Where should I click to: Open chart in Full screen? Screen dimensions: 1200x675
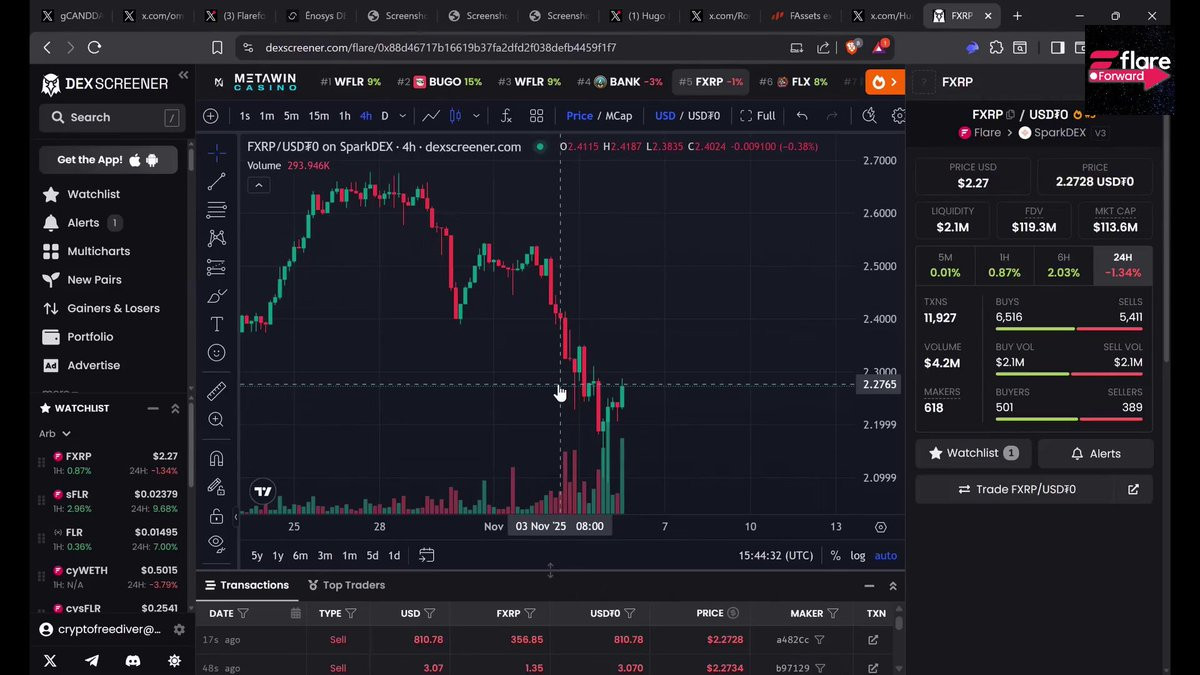tap(758, 116)
